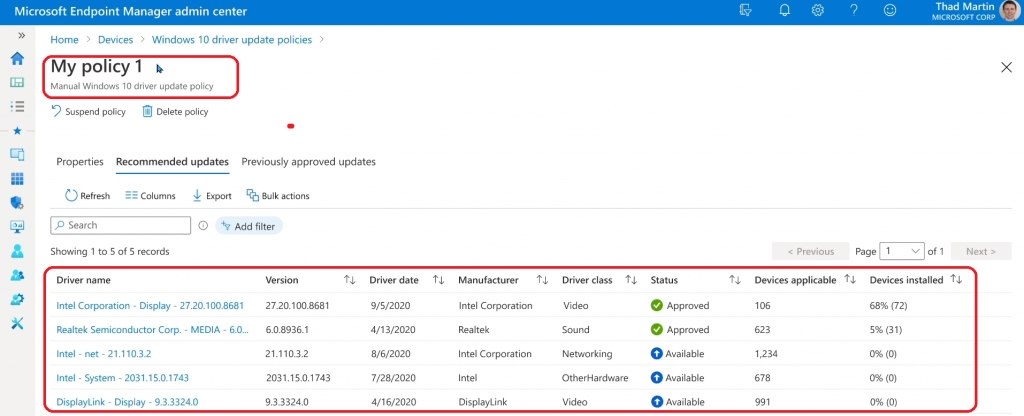Open Intel Corporation - Display - 27.20.100.8681 driver
The width and height of the screenshot is (1024, 416).
coord(150,306)
